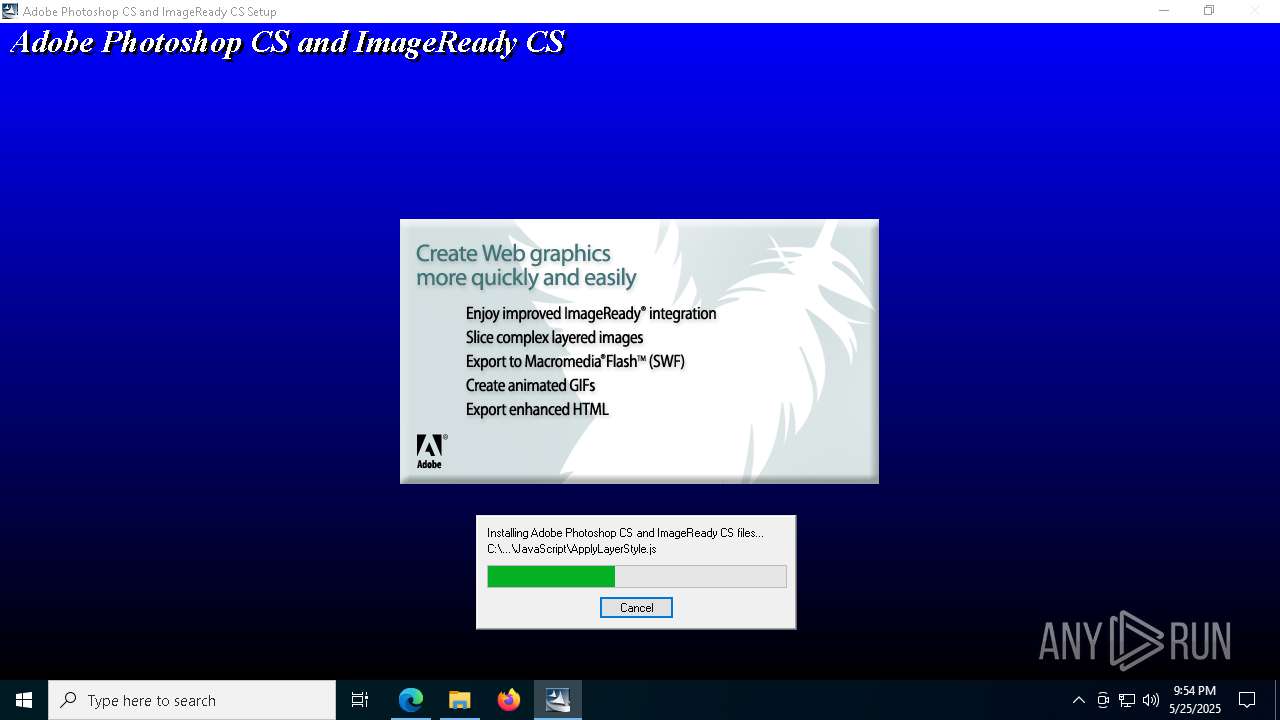Click "Export to Macromedia Flash (SWF)" text
The image size is (1280, 720).
click(575, 361)
